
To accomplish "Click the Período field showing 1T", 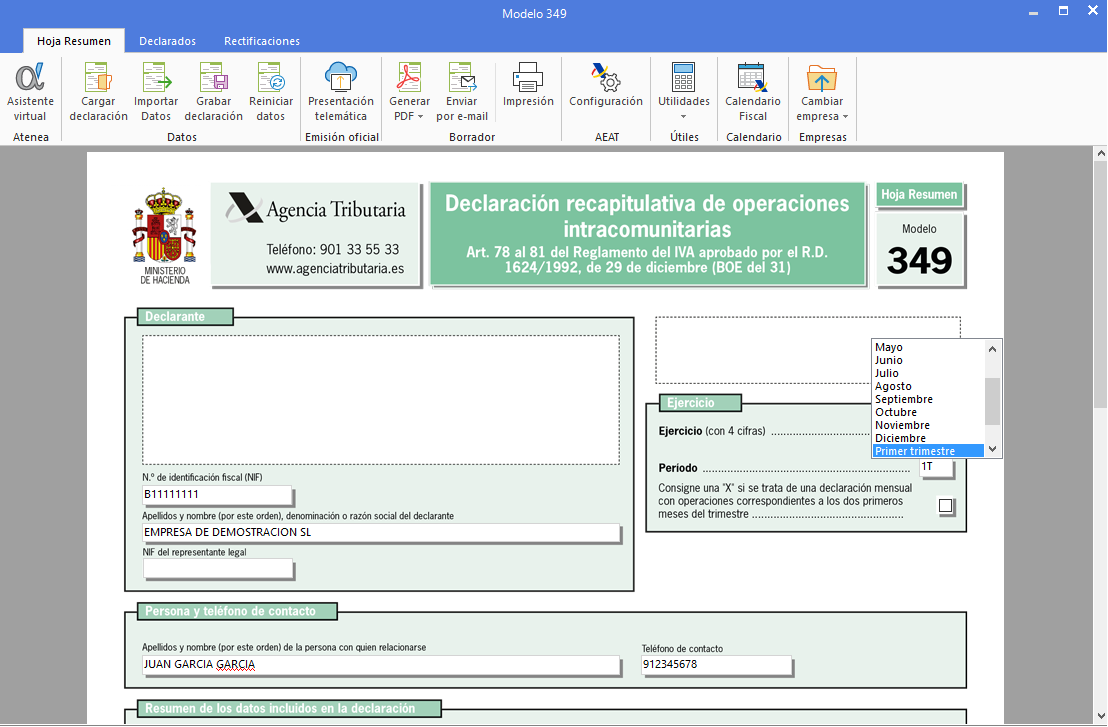I will 936,466.
